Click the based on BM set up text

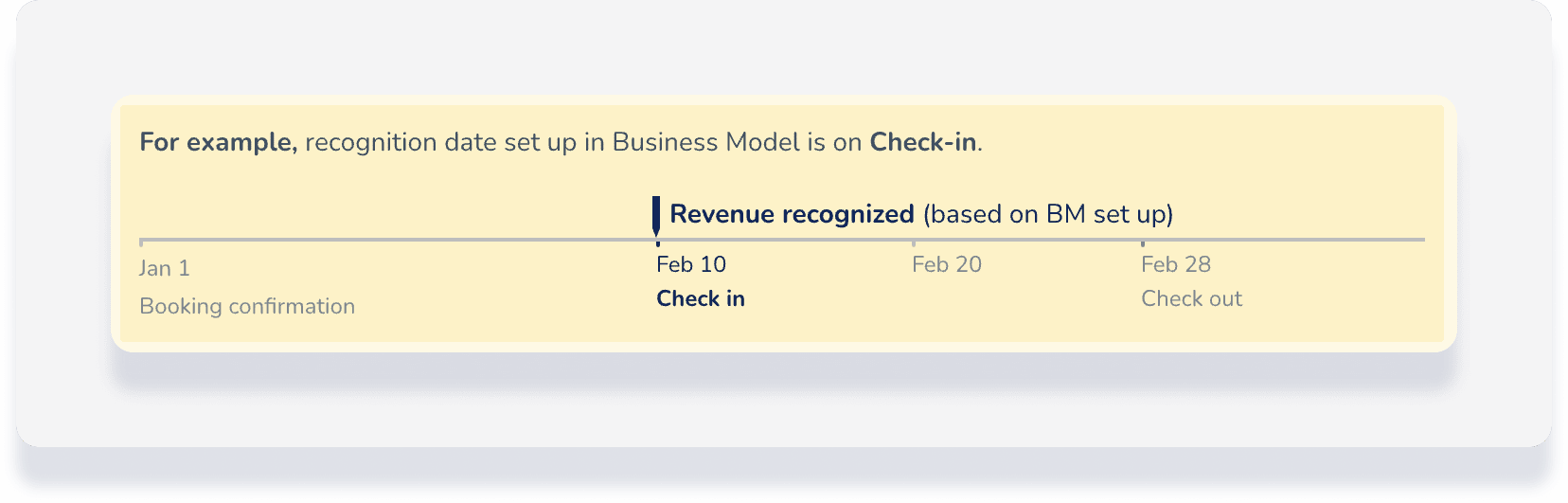pyautogui.click(x=1048, y=214)
